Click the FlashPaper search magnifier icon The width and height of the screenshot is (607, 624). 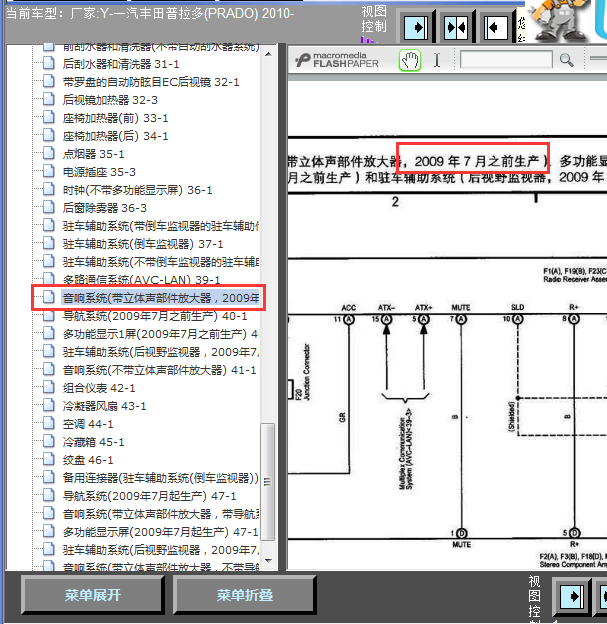(x=566, y=60)
